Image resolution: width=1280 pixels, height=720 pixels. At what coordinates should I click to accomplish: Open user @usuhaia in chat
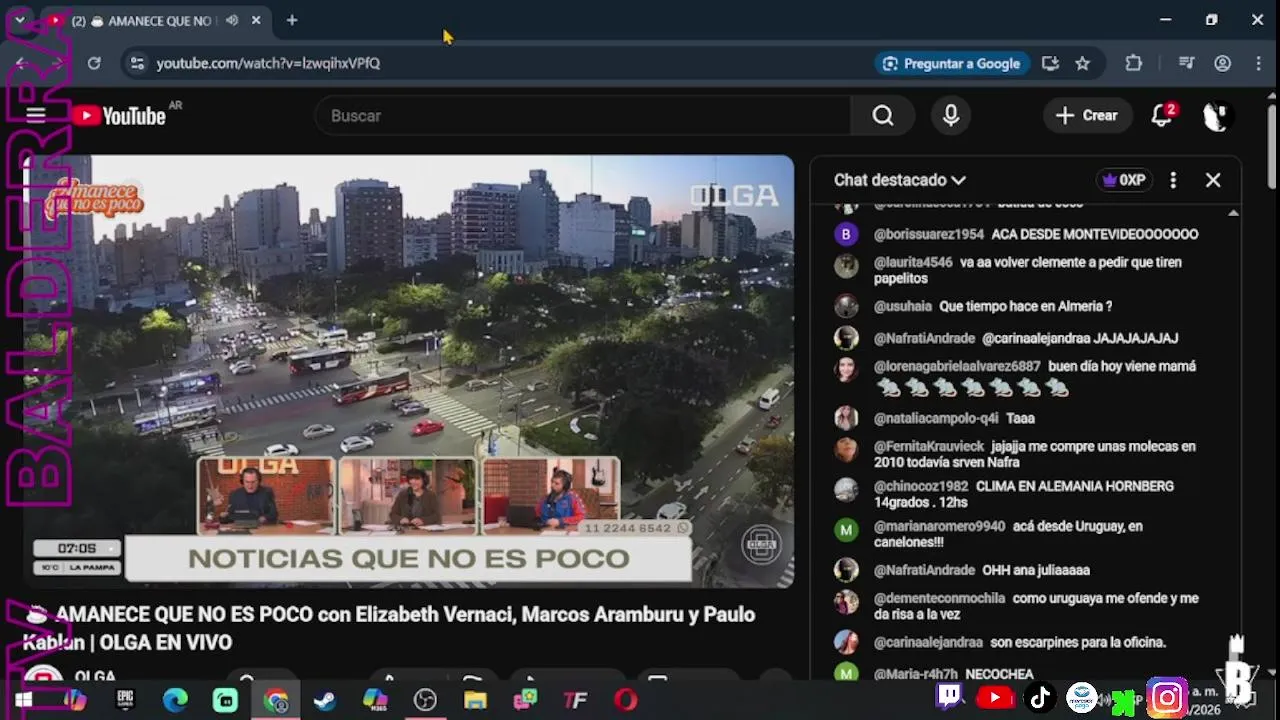(902, 306)
